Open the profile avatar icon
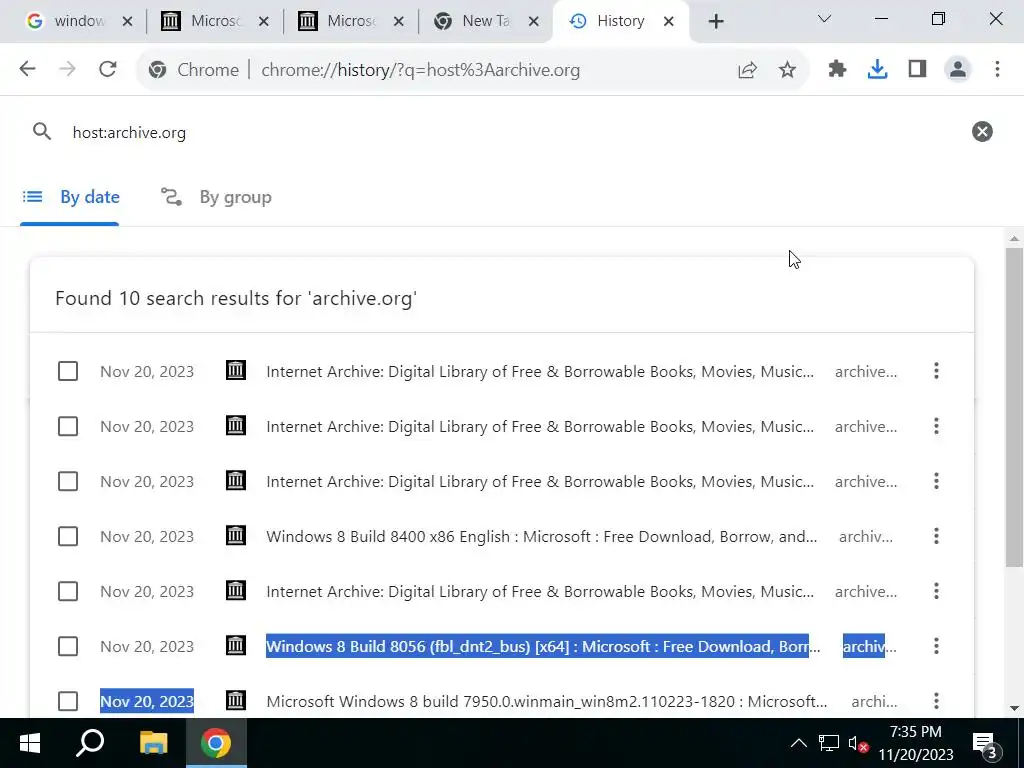Screen dimensions: 1024x768 tap(957, 69)
